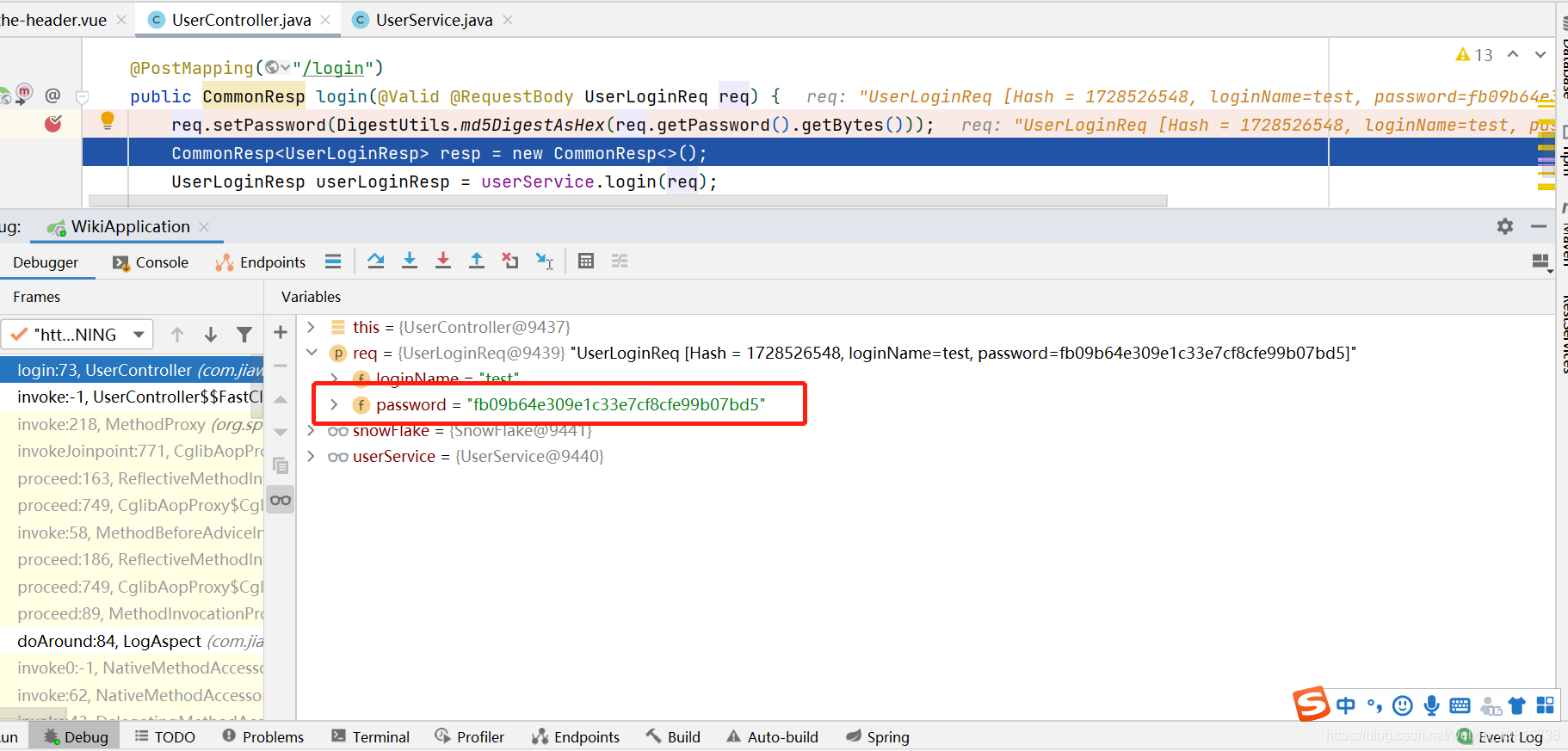1568x751 pixels.
Task: Switch to UserService.java tab
Action: coord(434,20)
